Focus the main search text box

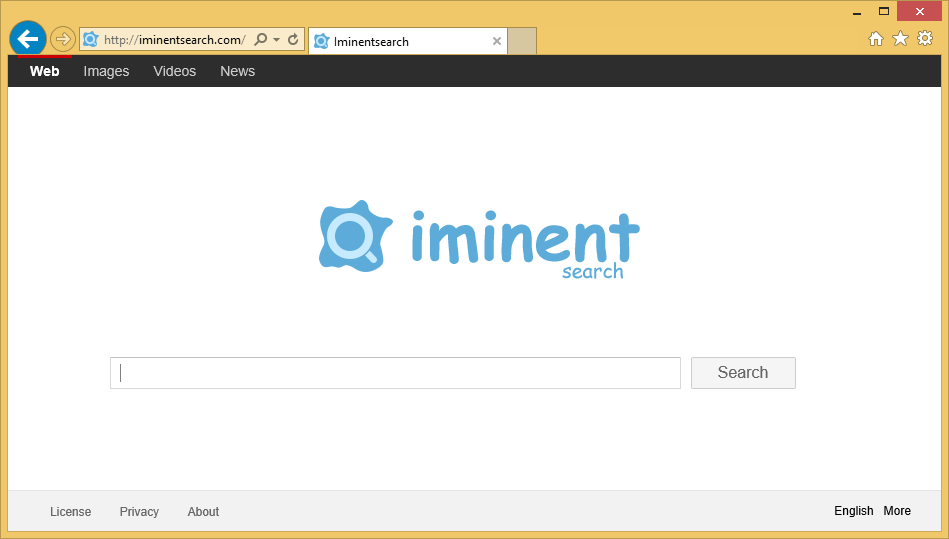point(395,373)
